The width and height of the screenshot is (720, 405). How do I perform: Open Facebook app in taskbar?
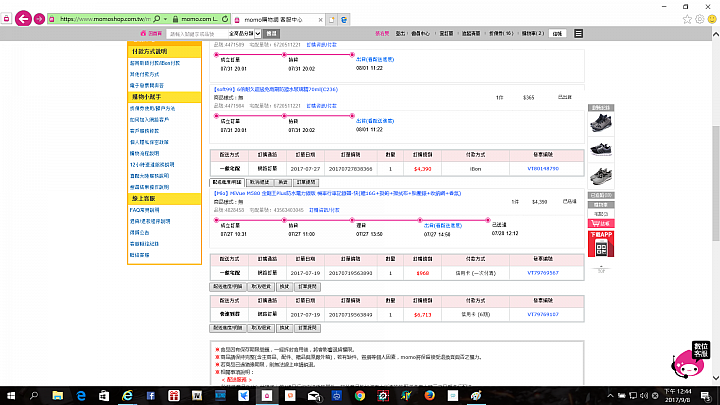(151, 395)
